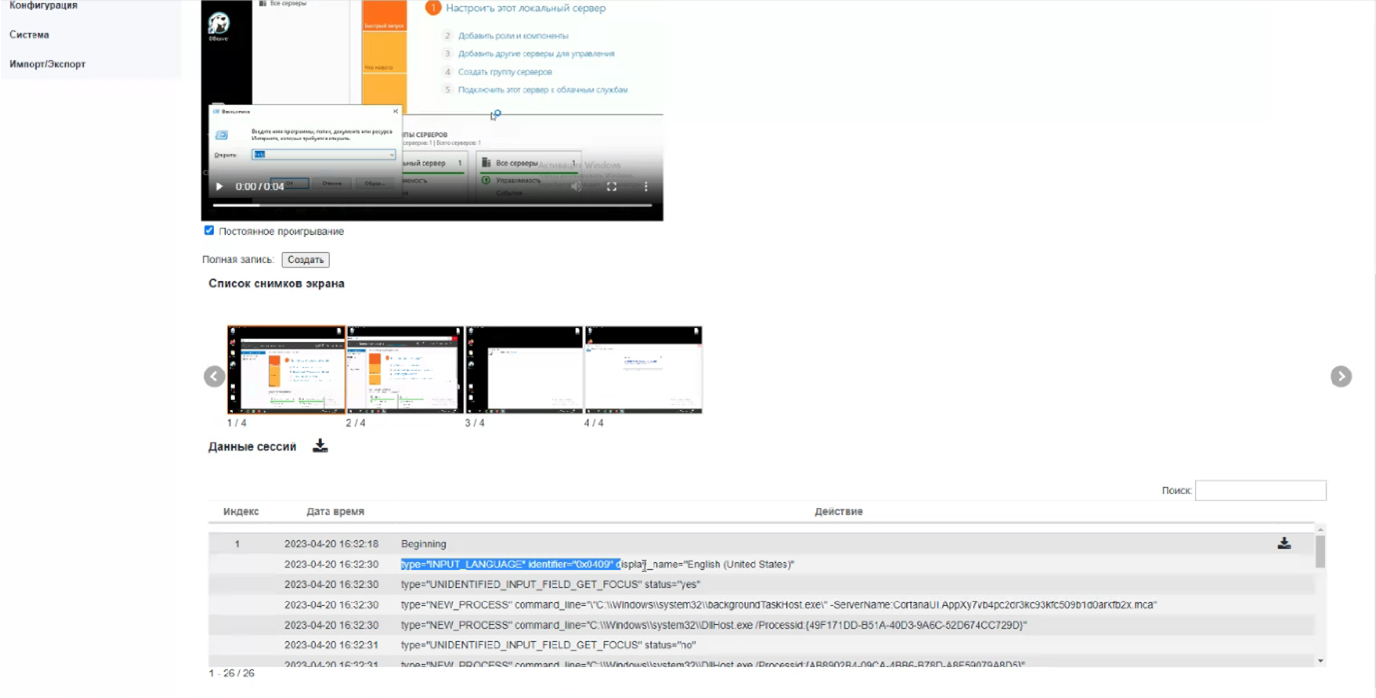Open the Импорт/Экспорт menu item
Screen dimensions: 1376x698
(x=47, y=64)
